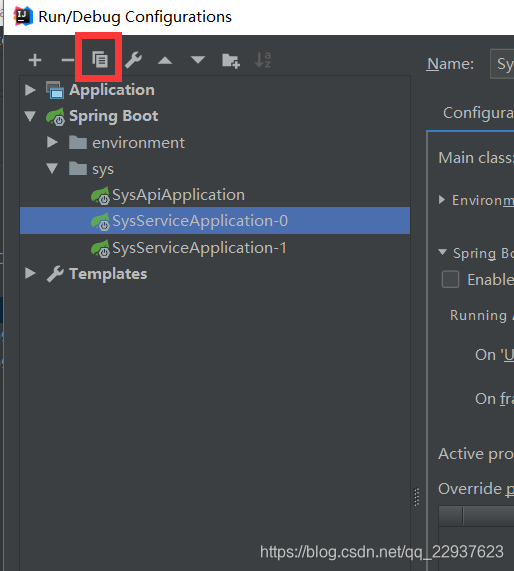Sort configurations alphabetically

[x=263, y=60]
